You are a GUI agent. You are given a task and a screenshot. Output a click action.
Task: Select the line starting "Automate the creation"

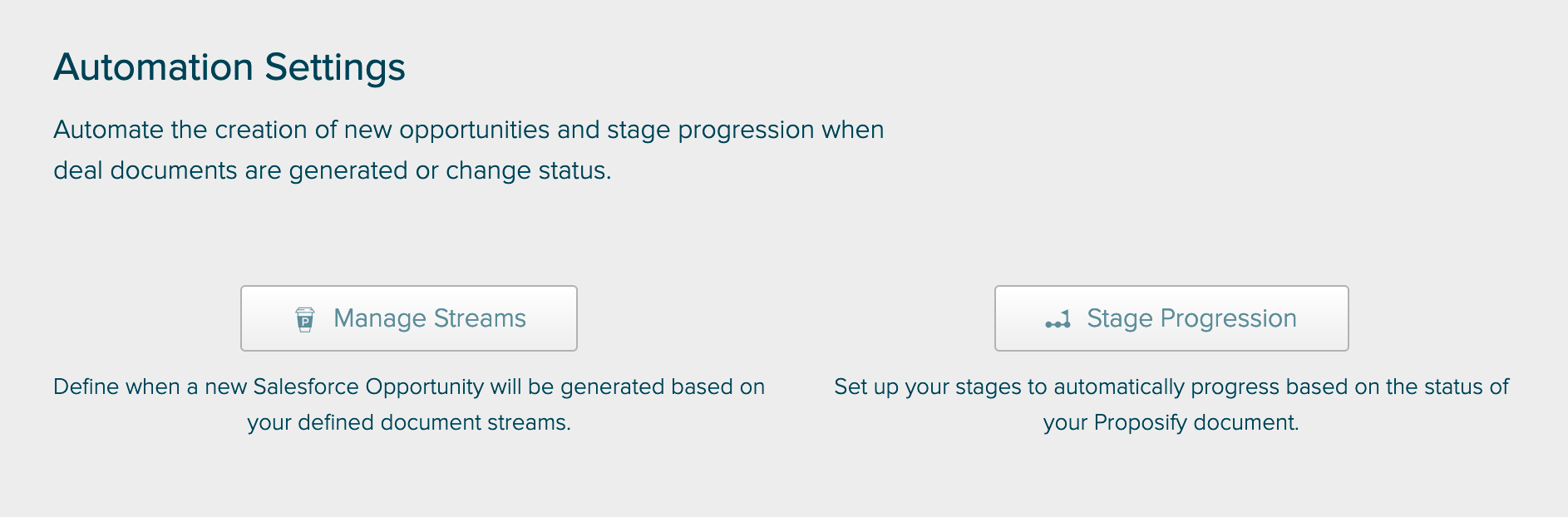click(x=468, y=130)
